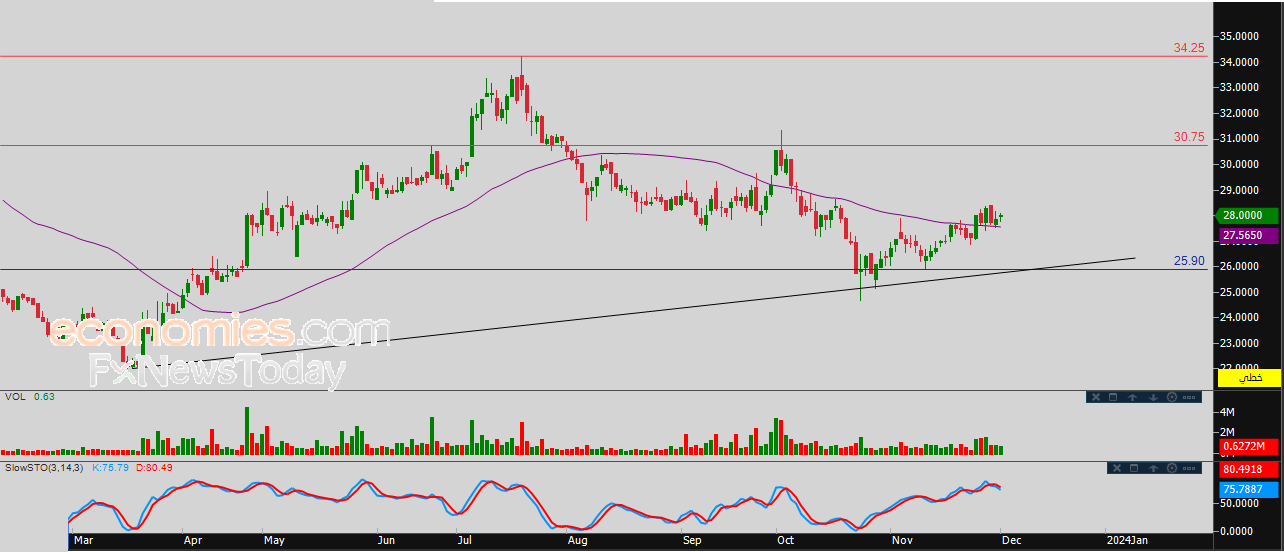Click the SlowSTO(3,14,3) indicator label
1284x552 pixels.
pyautogui.click(x=46, y=467)
